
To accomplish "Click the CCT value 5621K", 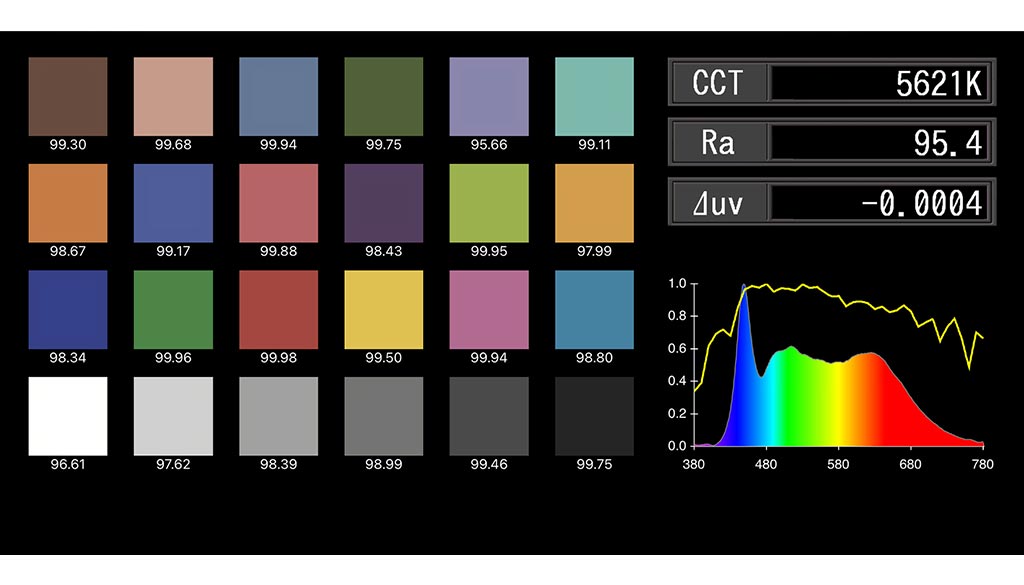I will pos(938,84).
